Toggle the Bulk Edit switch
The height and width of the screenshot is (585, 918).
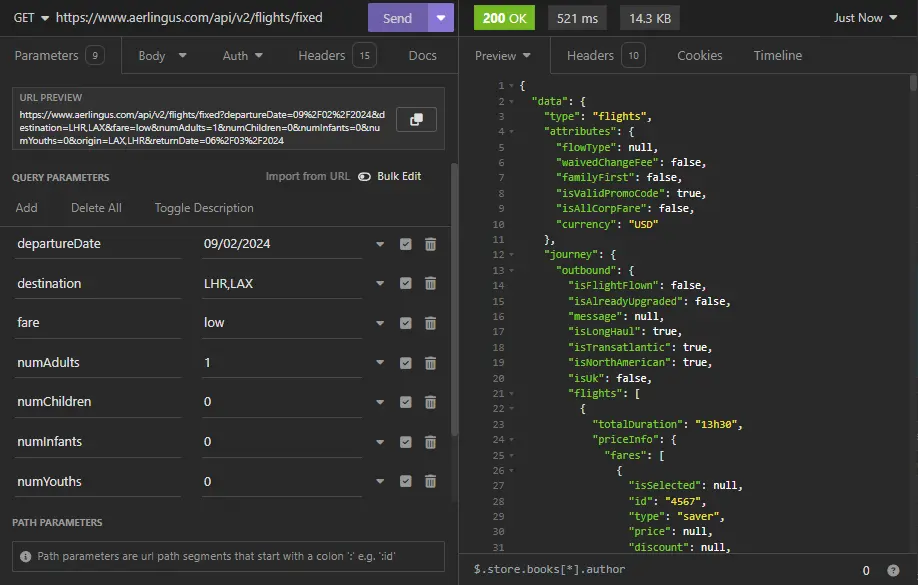[x=364, y=177]
